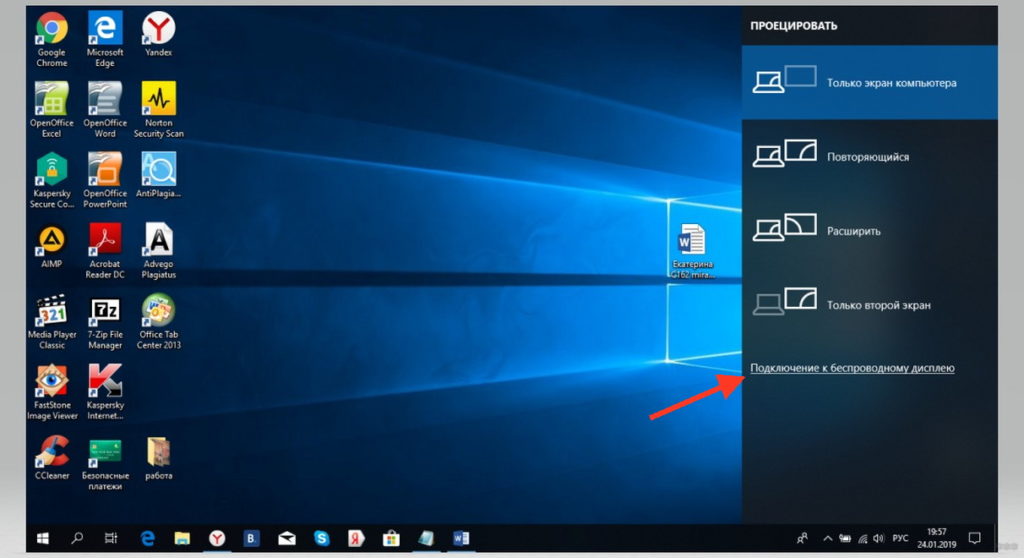Open the Windows Start menu
This screenshot has height=558, width=1024.
pos(43,538)
